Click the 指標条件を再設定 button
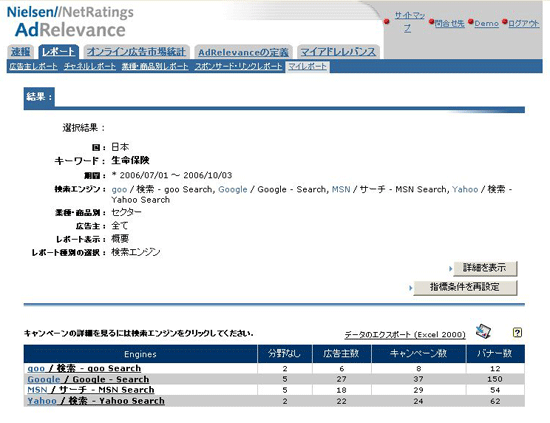 tap(465, 288)
